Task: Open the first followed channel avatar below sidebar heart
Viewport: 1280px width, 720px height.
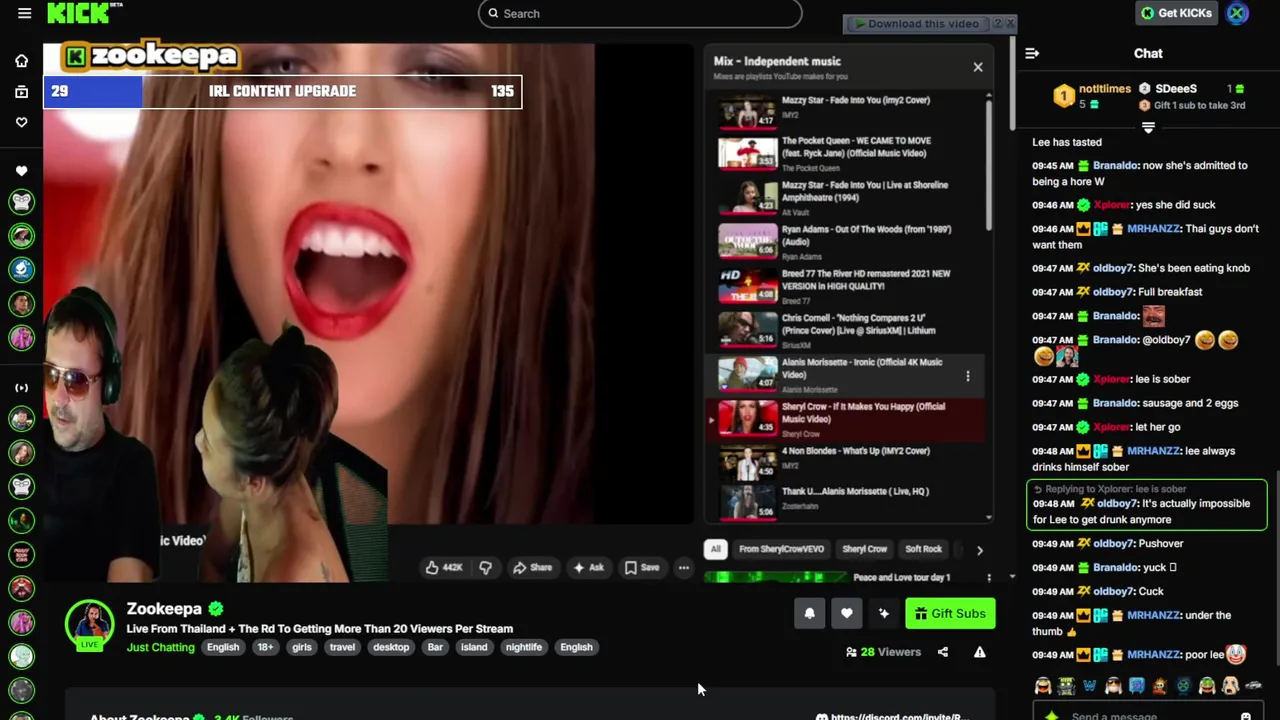Action: 21,202
